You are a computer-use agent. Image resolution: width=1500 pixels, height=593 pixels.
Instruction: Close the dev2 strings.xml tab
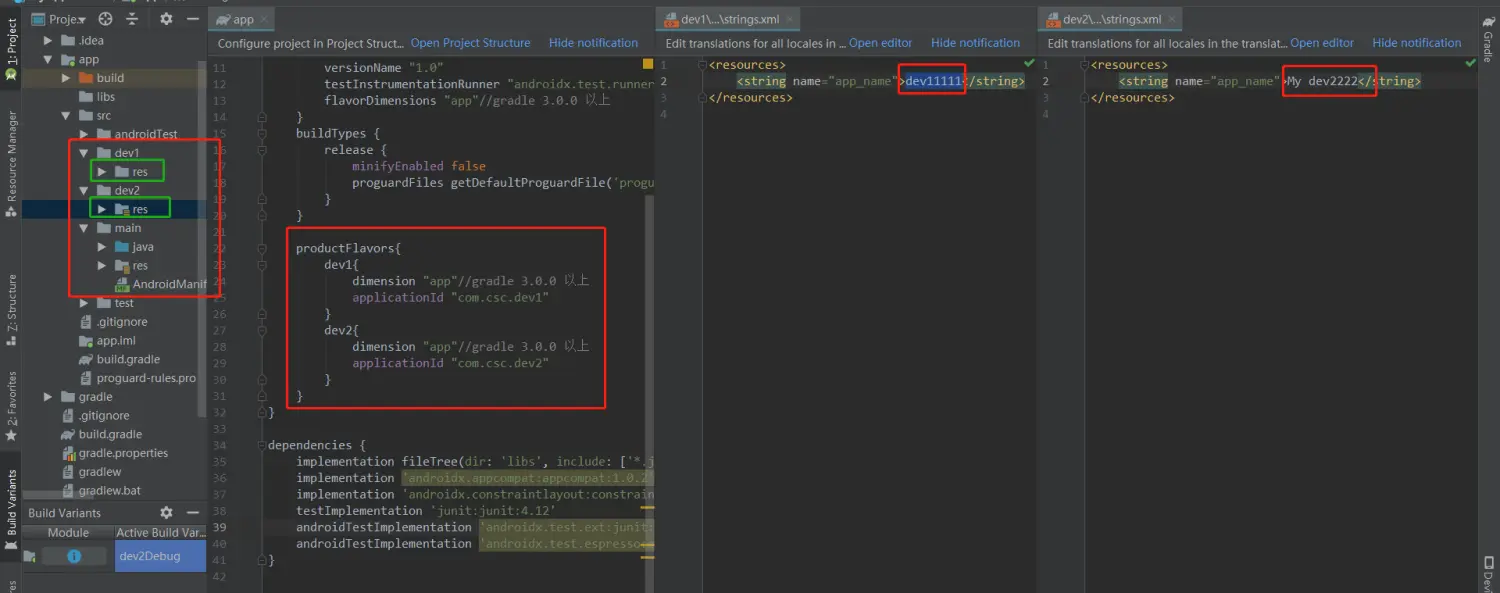(1173, 19)
